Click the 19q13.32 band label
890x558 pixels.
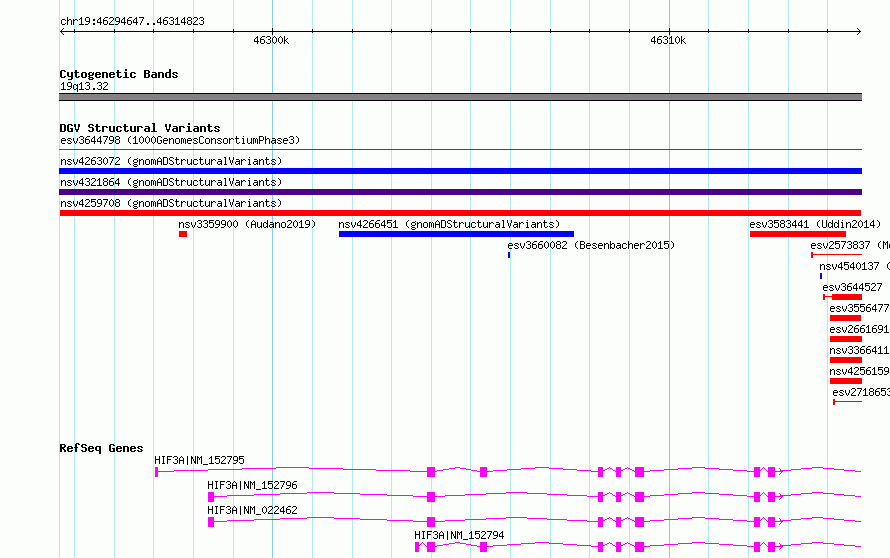(84, 86)
